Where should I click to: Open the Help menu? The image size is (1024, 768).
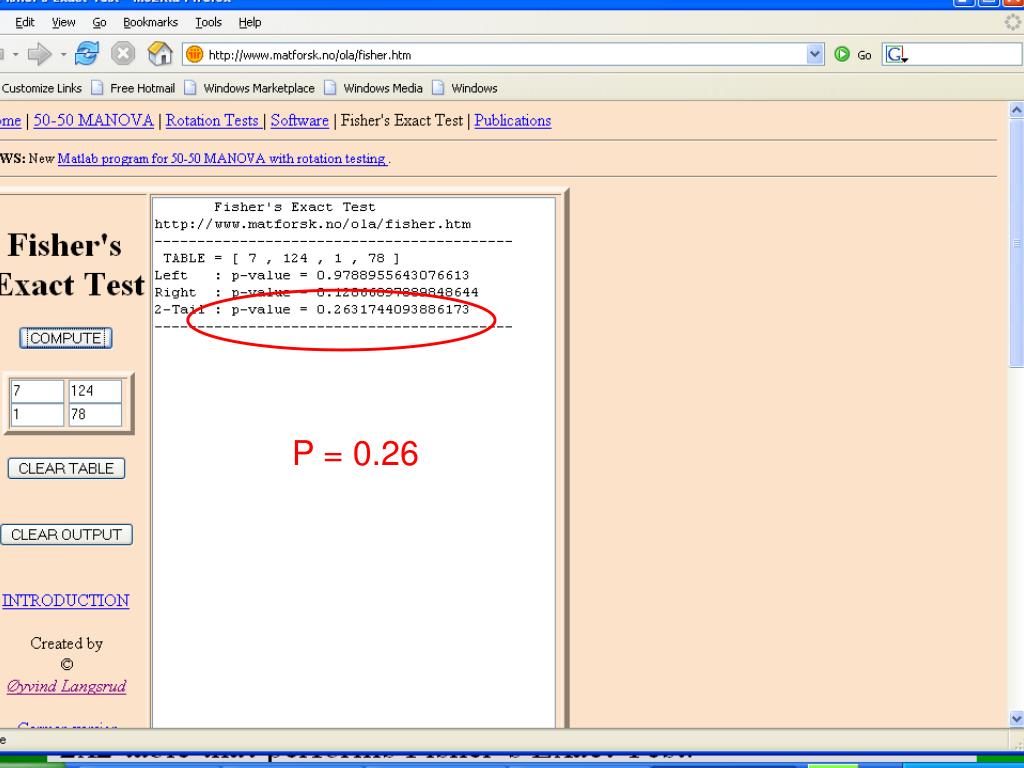coord(249,22)
